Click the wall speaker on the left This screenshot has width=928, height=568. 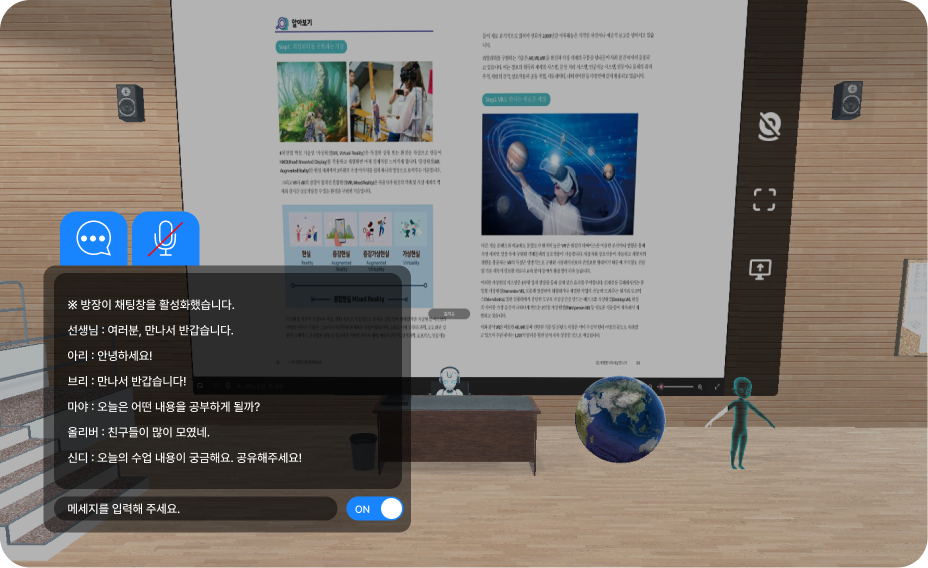(x=132, y=101)
